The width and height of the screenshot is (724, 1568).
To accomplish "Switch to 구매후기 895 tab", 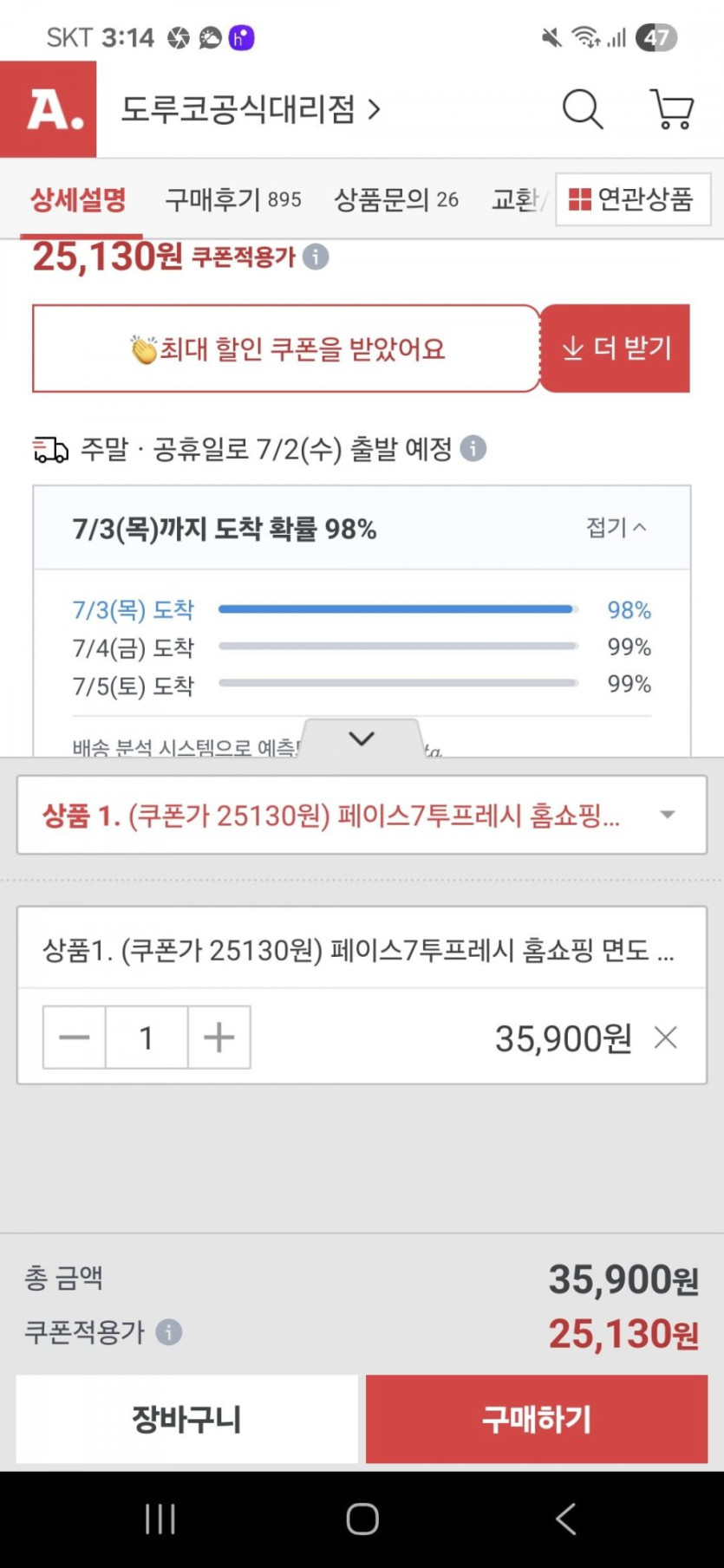I will point(232,199).
